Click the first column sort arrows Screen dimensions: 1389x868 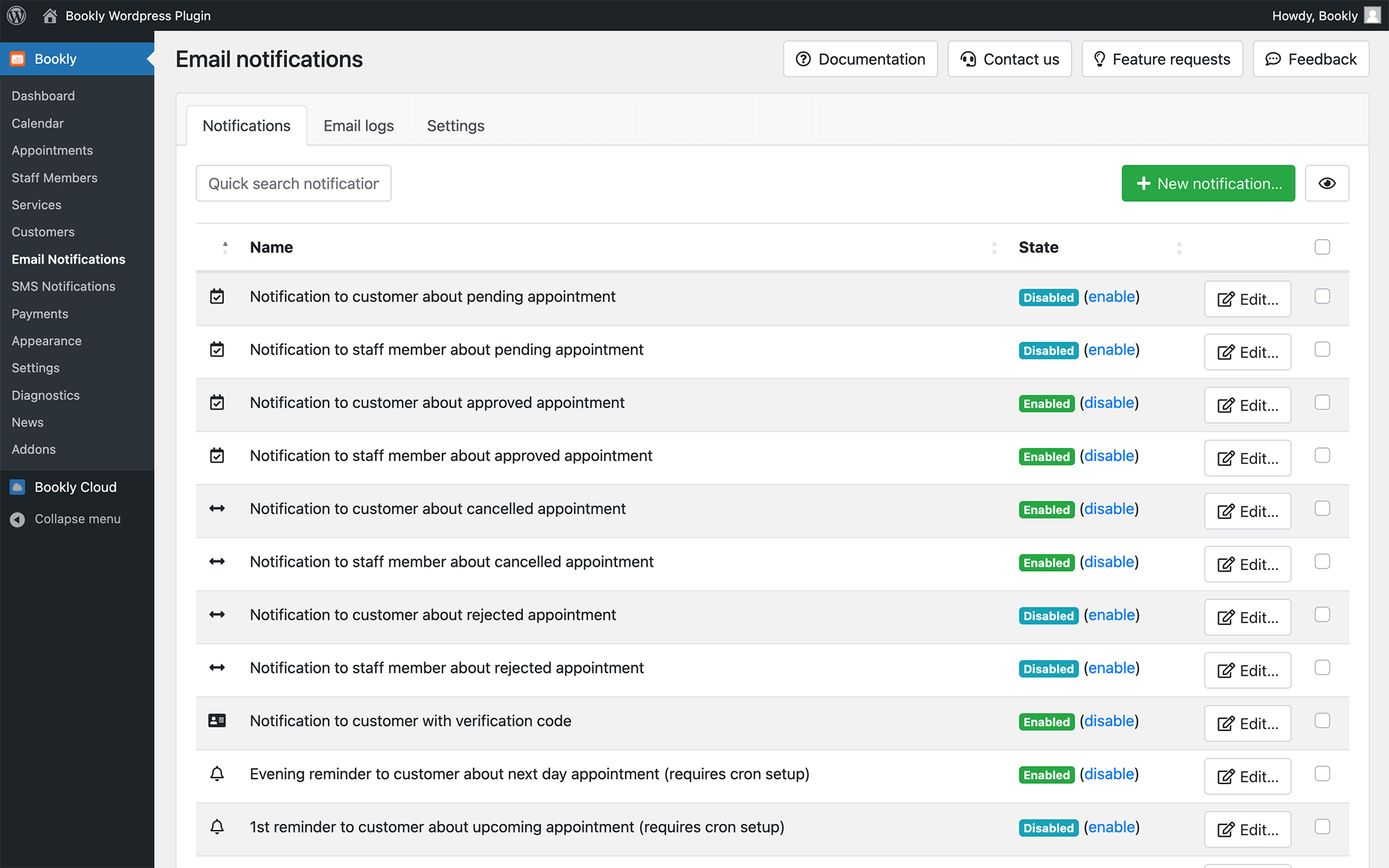[x=225, y=248]
